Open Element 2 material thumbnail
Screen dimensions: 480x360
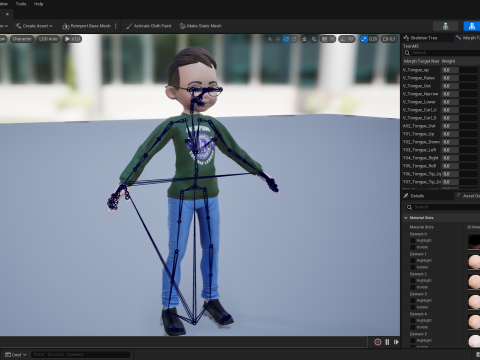point(474,281)
